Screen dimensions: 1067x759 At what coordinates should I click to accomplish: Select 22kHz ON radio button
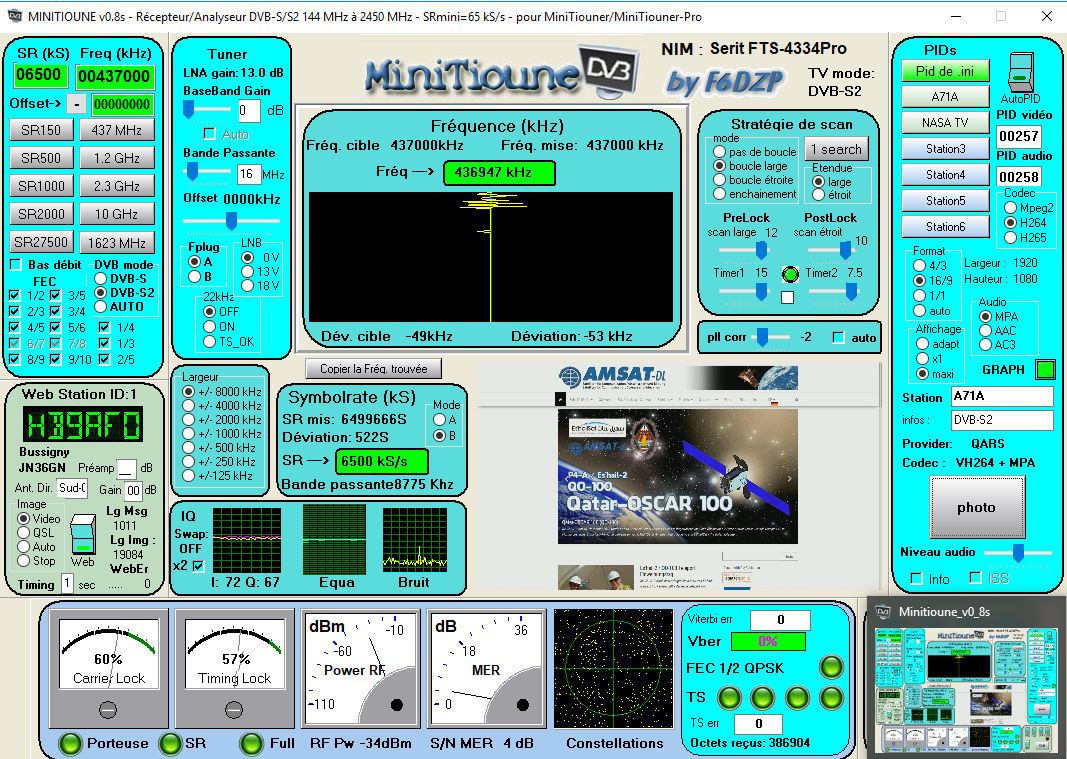(x=210, y=326)
